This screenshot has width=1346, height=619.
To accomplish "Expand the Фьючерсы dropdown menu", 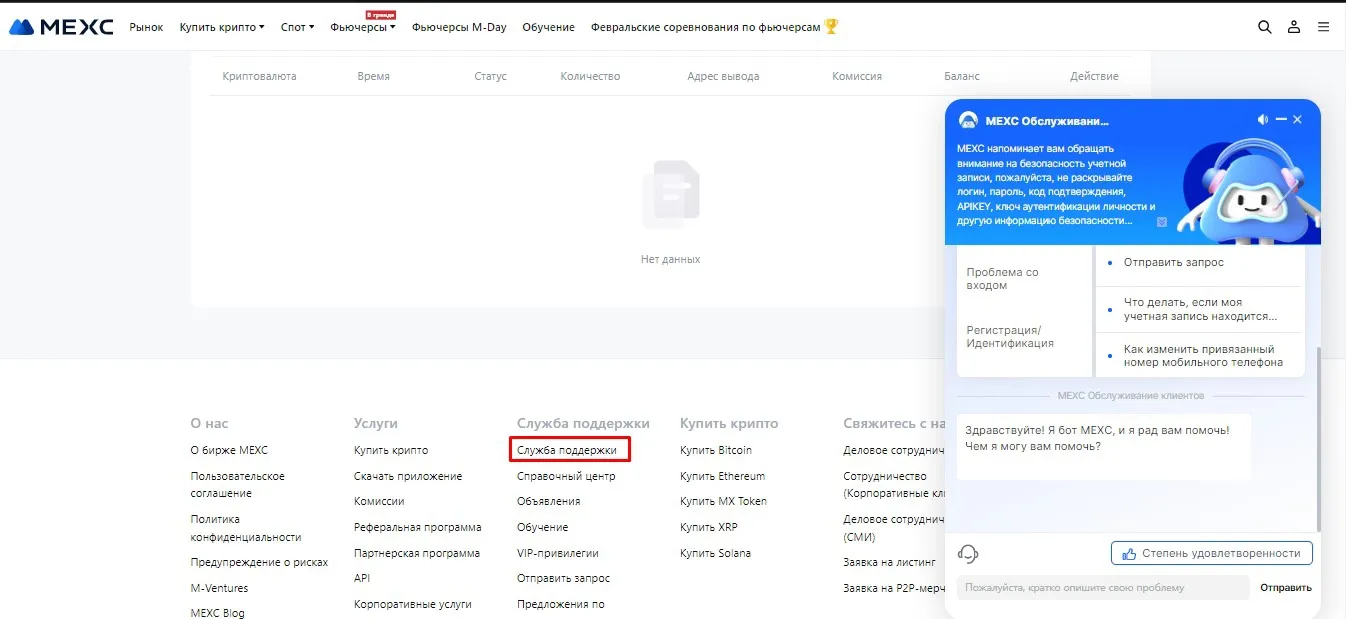I will 363,27.
